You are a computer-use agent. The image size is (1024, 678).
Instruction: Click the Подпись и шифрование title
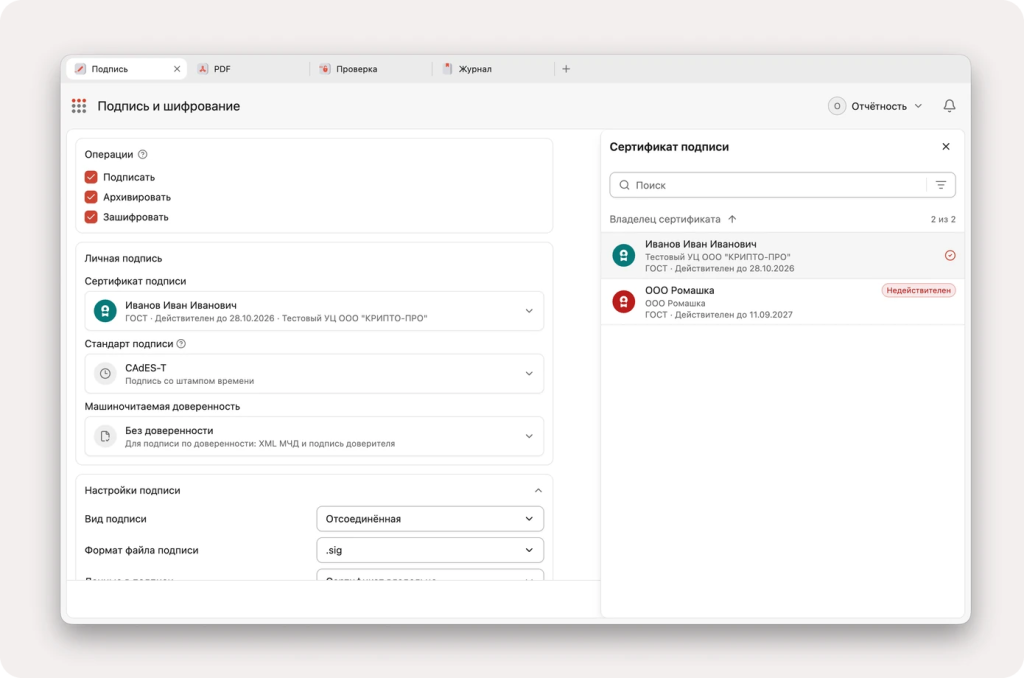tap(168, 106)
